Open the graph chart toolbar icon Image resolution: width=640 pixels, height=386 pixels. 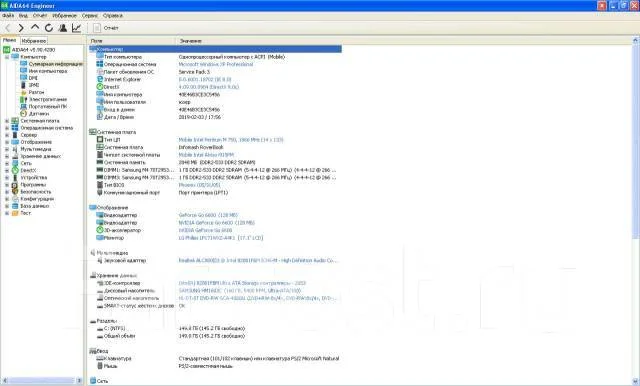[76, 28]
